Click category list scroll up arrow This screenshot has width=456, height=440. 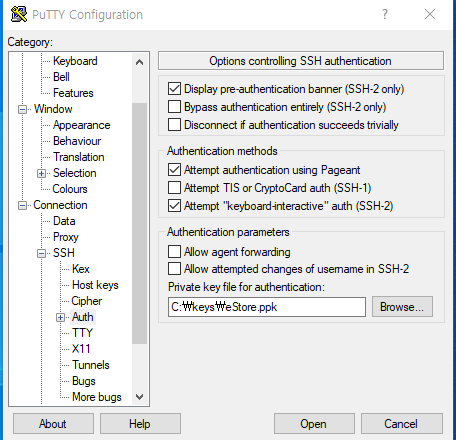140,62
